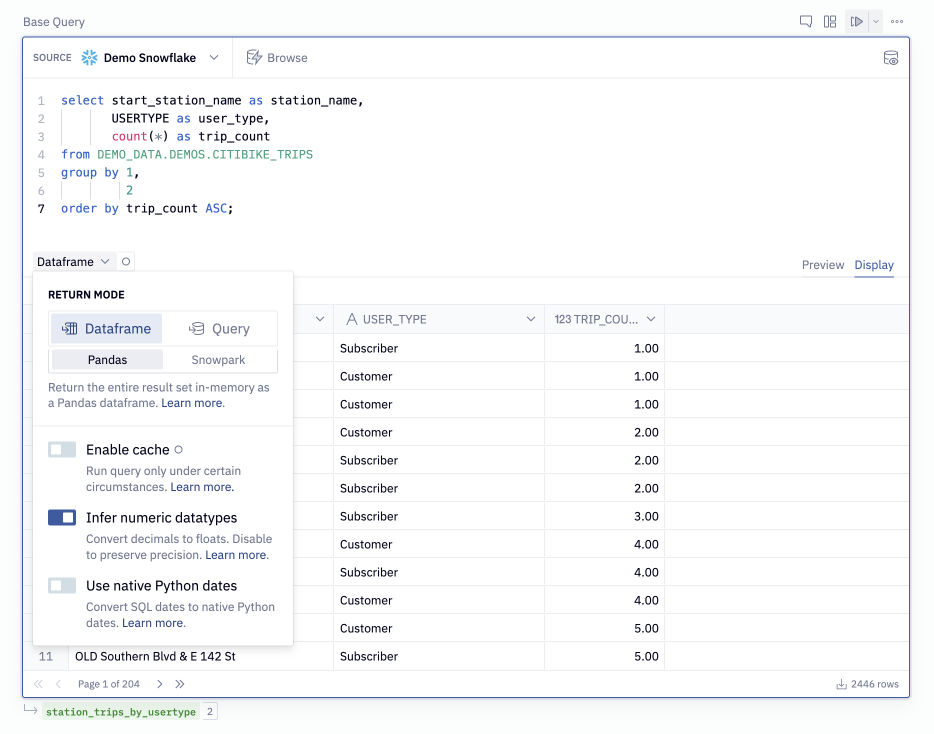Toggle the Infer numeric datatypes switch
The height and width of the screenshot is (734, 934).
coord(62,518)
